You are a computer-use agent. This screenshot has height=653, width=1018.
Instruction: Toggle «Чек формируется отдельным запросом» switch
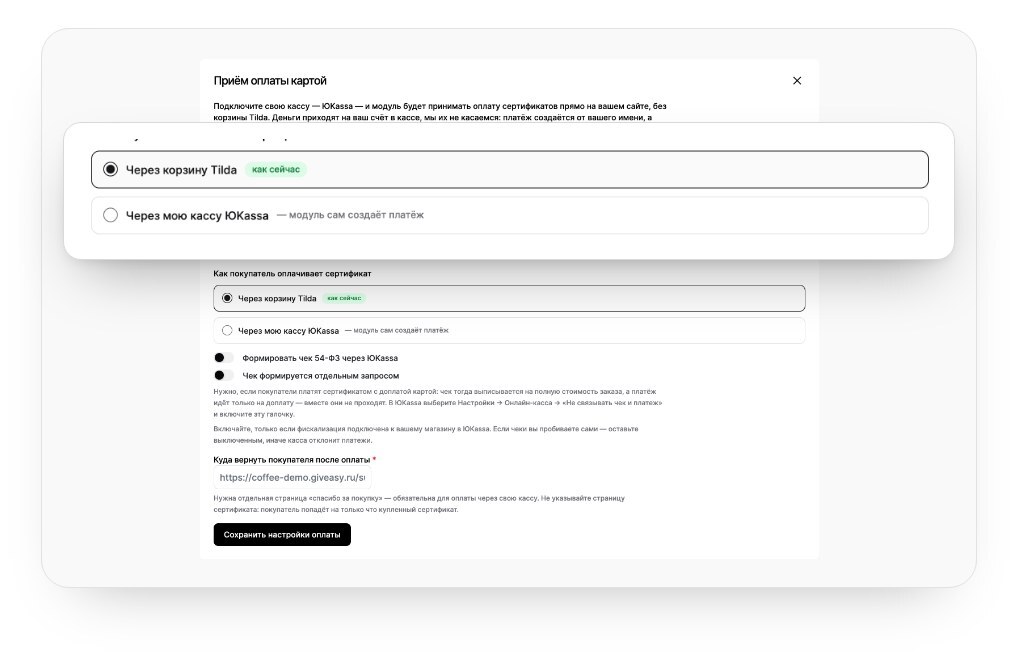[223, 375]
